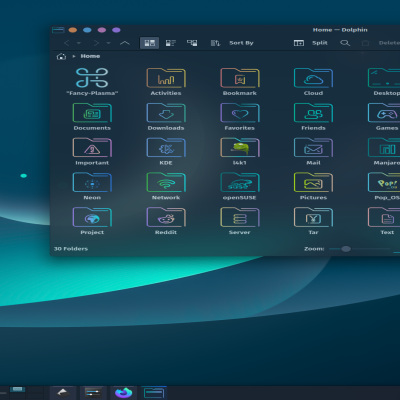The image size is (400, 400).
Task: Open the Bookmark folder
Action: [x=240, y=82]
